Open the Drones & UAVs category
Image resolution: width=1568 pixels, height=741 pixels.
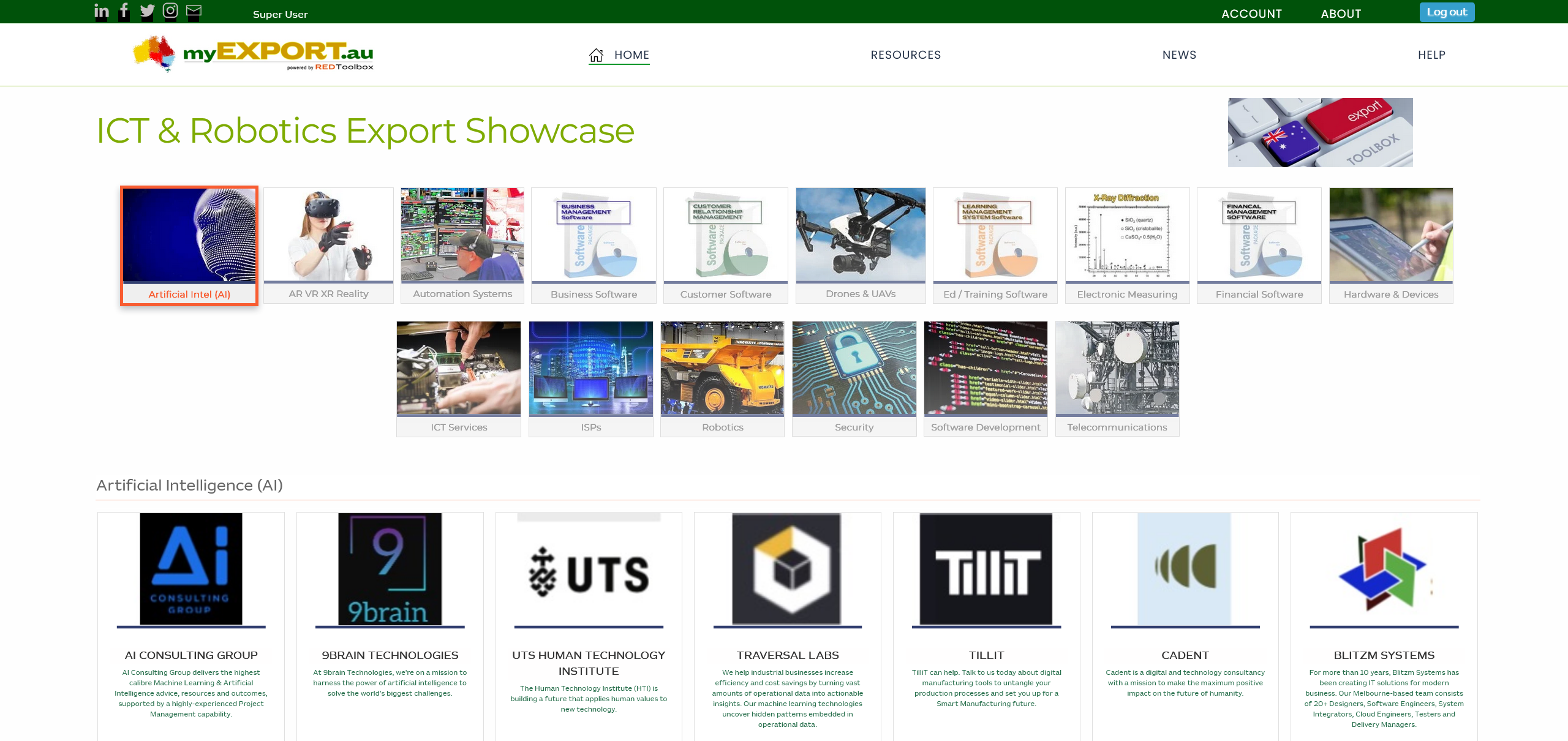(861, 246)
